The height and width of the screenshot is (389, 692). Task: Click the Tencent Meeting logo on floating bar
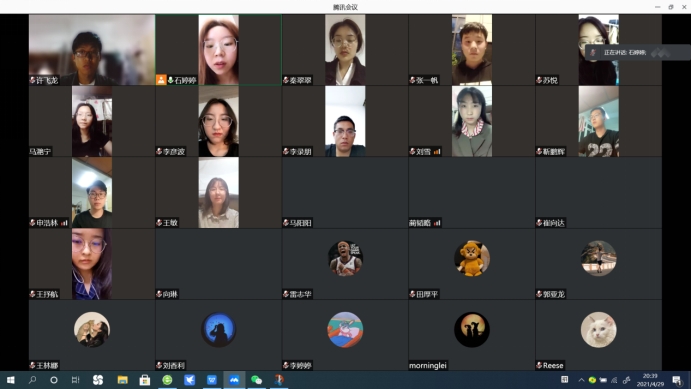pos(661,53)
